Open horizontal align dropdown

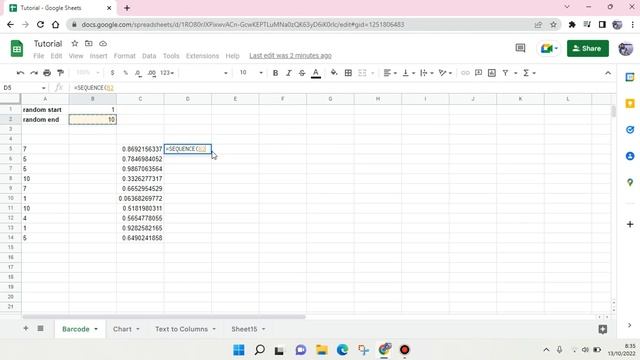click(390, 73)
